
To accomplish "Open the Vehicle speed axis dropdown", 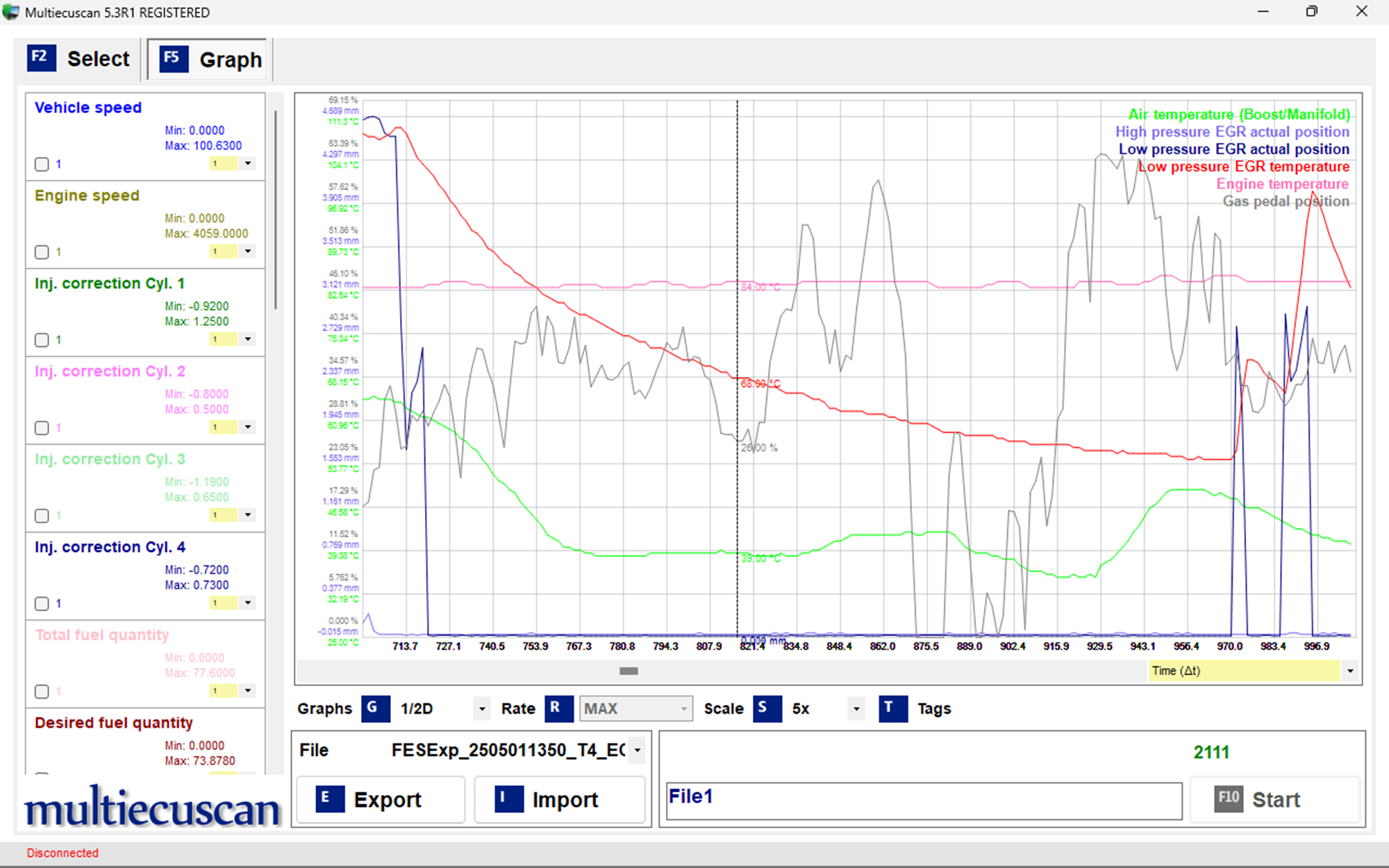I will (x=248, y=163).
